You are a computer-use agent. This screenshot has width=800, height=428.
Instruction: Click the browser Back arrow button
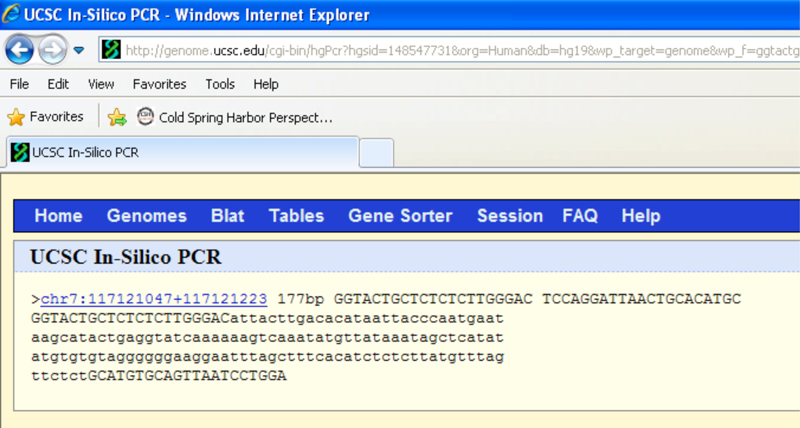point(19,49)
